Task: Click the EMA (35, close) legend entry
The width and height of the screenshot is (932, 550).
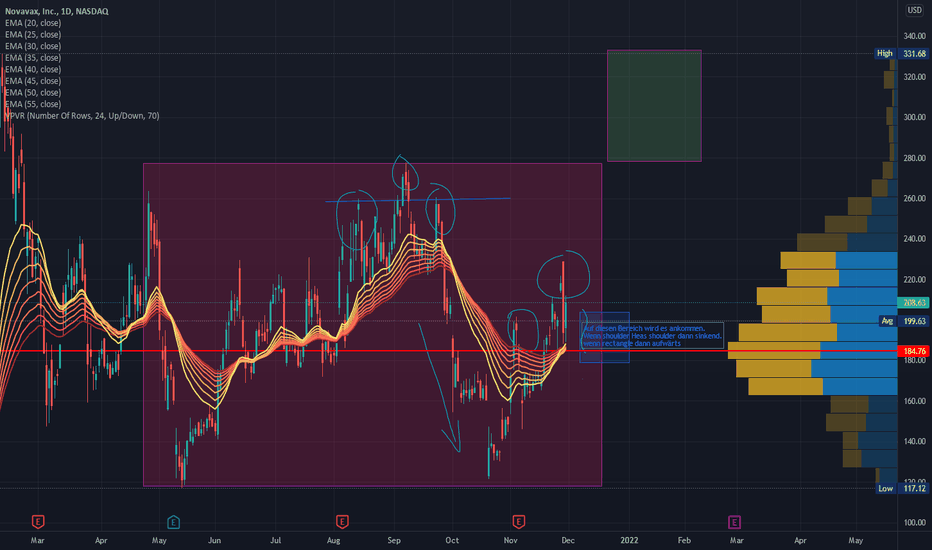Action: pos(33,58)
